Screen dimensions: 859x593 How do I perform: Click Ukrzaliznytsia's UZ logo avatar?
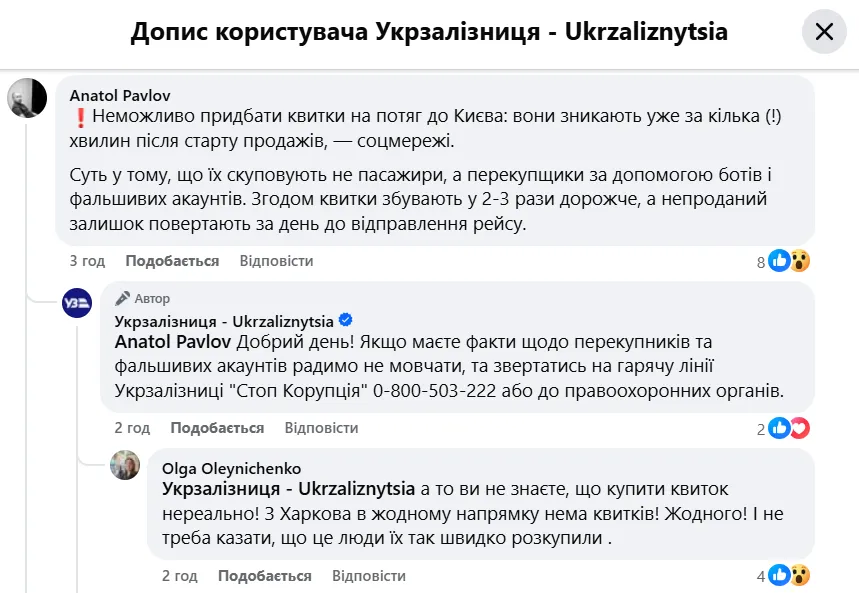[77, 303]
